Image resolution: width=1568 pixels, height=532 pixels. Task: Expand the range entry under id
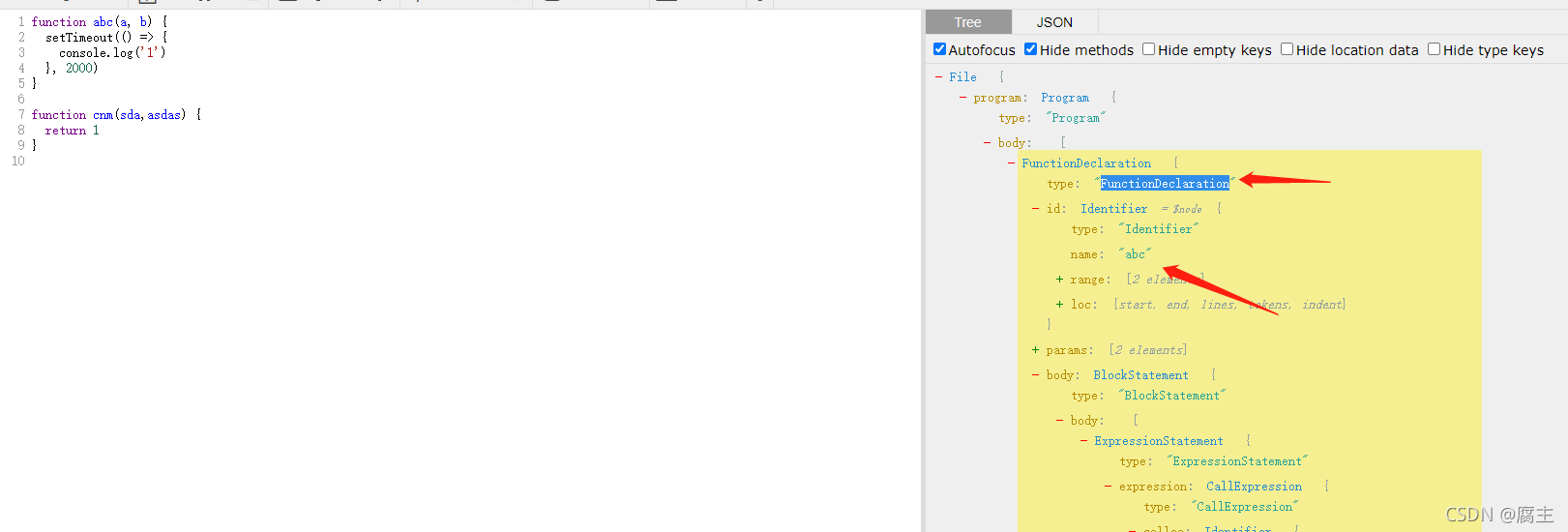[x=1059, y=280]
